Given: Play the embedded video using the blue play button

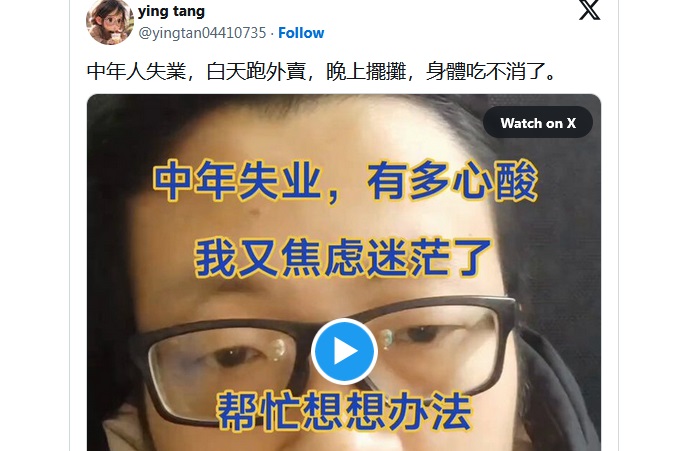Looking at the screenshot, I should point(344,351).
